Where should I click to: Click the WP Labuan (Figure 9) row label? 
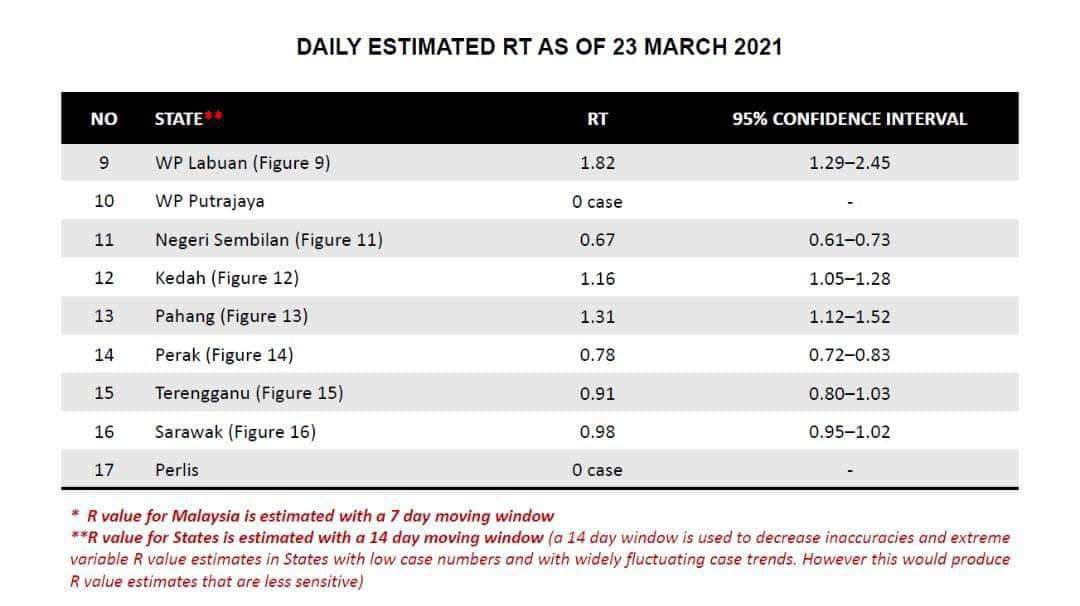[242, 163]
